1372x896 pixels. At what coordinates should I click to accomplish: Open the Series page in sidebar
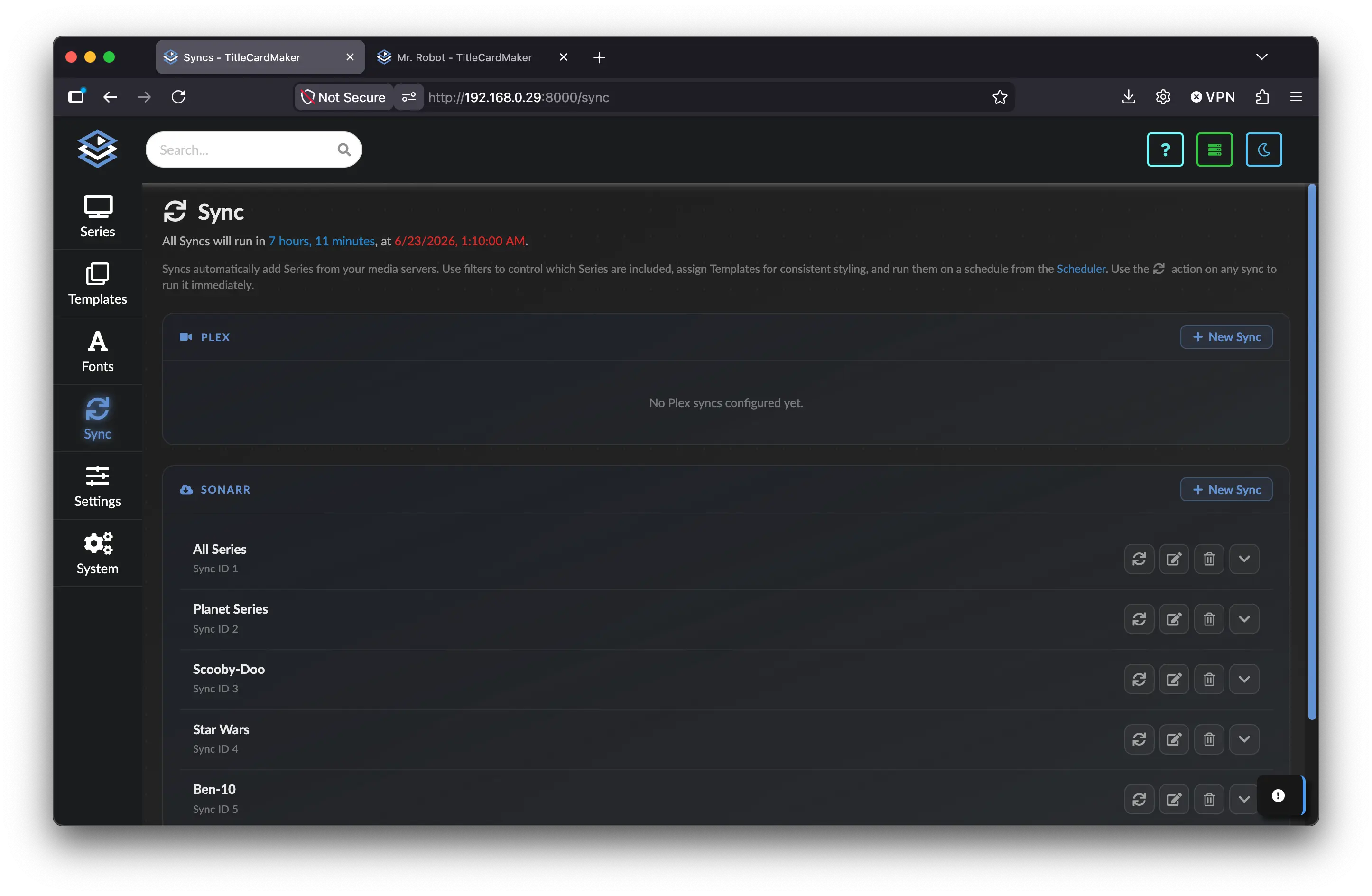(97, 216)
